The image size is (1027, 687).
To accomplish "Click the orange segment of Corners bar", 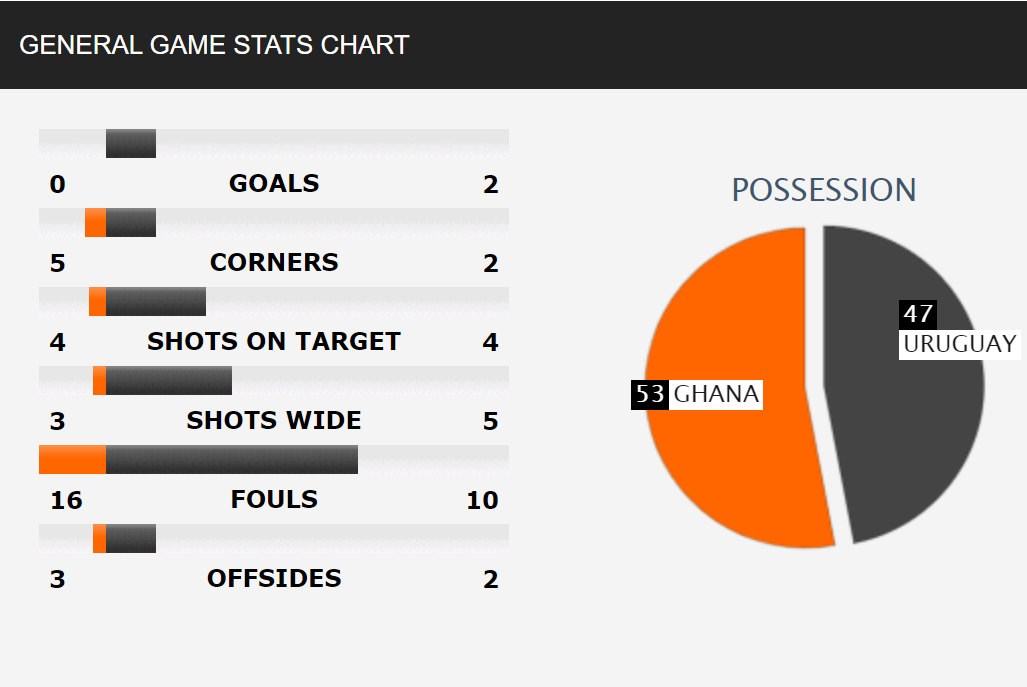I will click(x=96, y=223).
